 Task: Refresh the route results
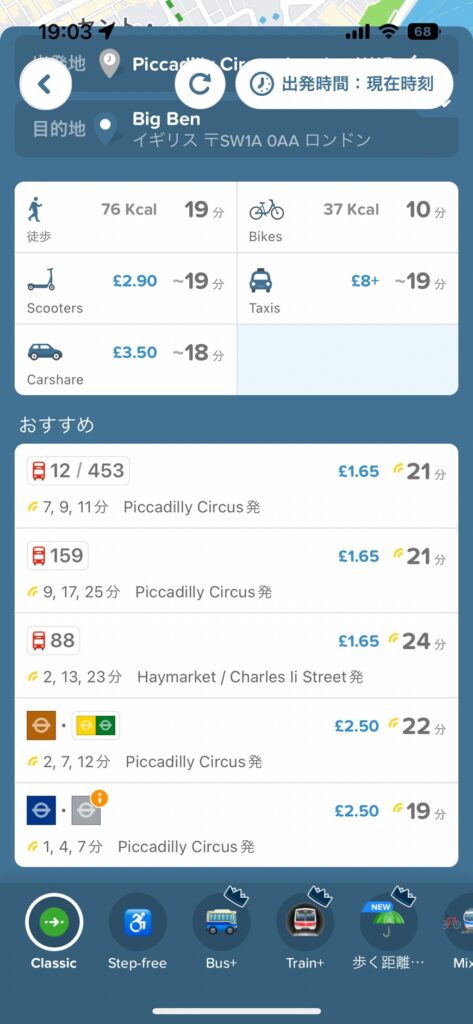[x=200, y=84]
